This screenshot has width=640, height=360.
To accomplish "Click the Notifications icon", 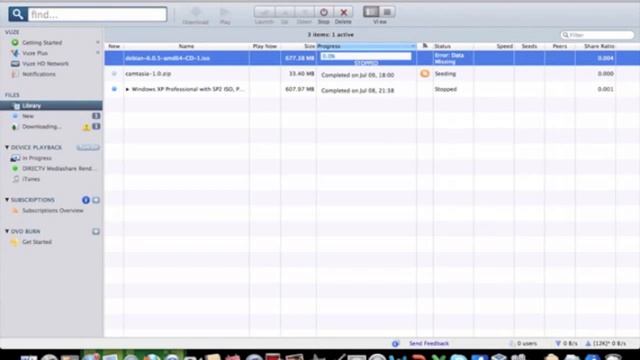I will coord(15,74).
